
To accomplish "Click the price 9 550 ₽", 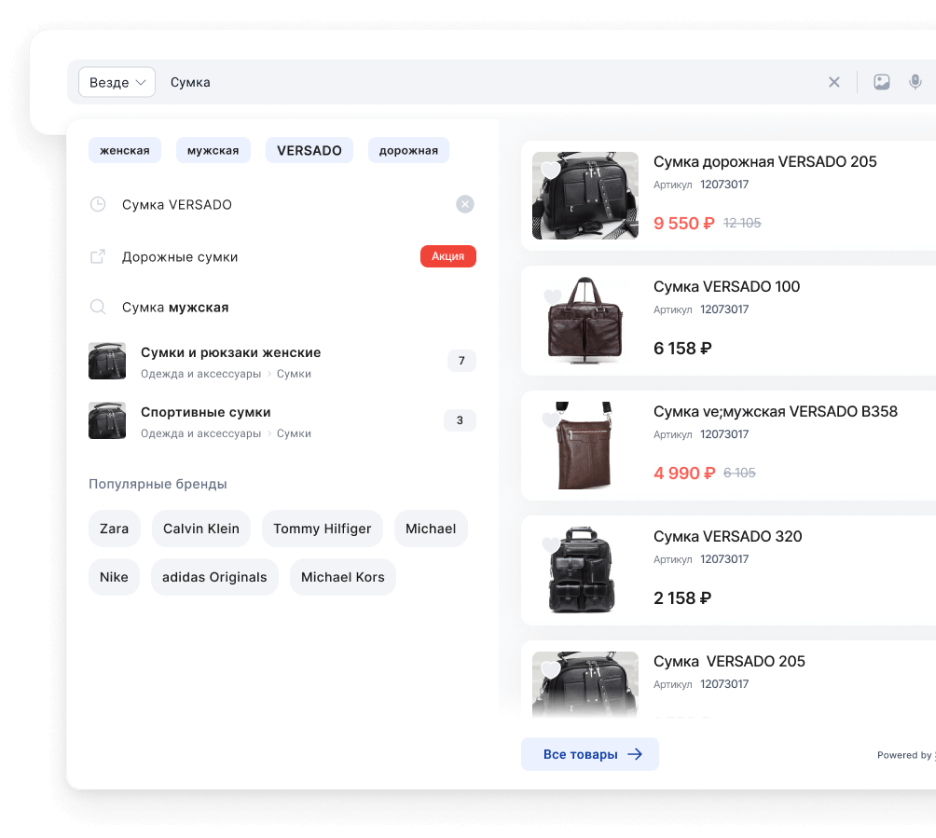I will (683, 223).
